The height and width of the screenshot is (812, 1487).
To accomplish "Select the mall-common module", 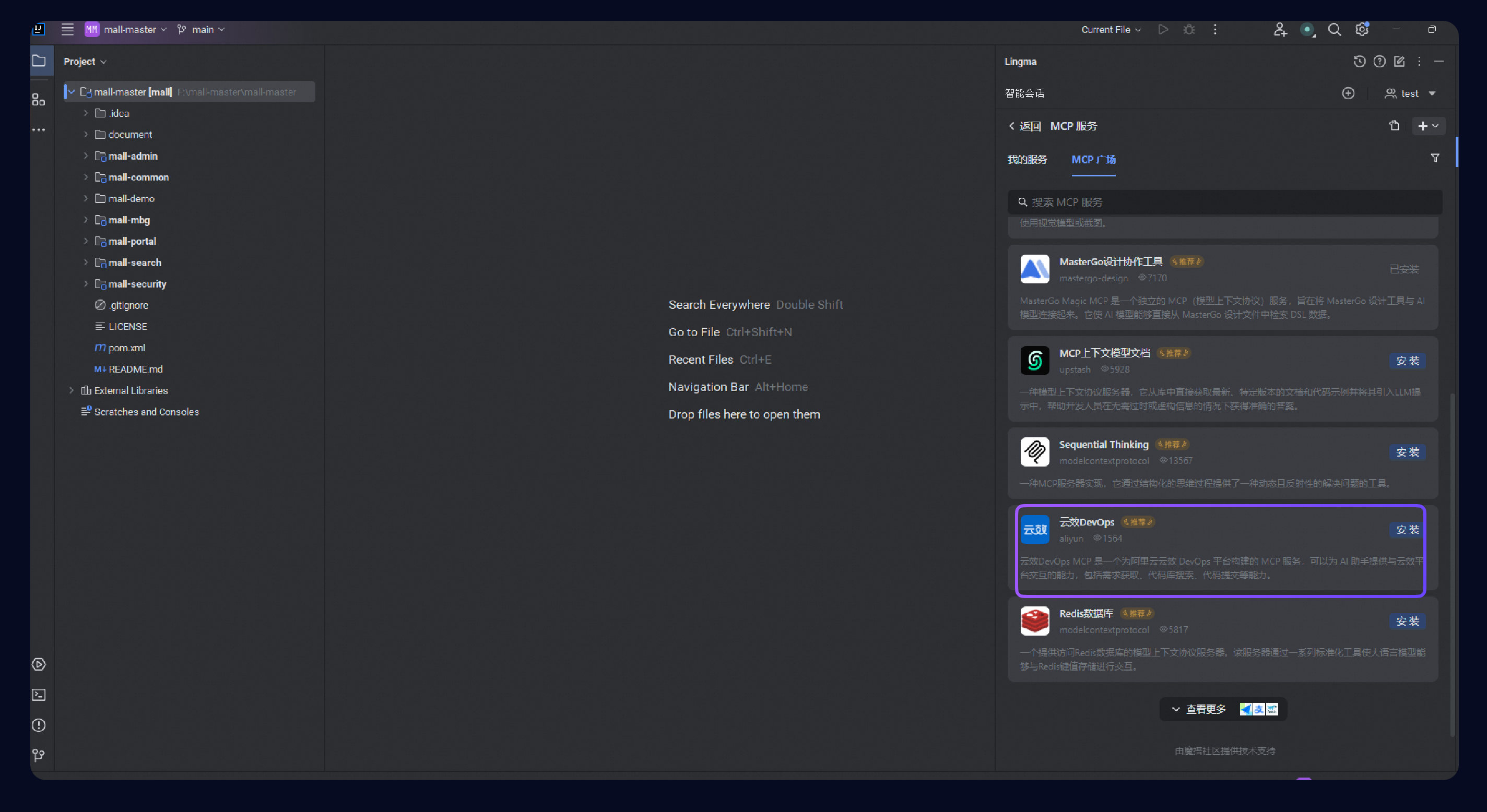I will pos(138,177).
